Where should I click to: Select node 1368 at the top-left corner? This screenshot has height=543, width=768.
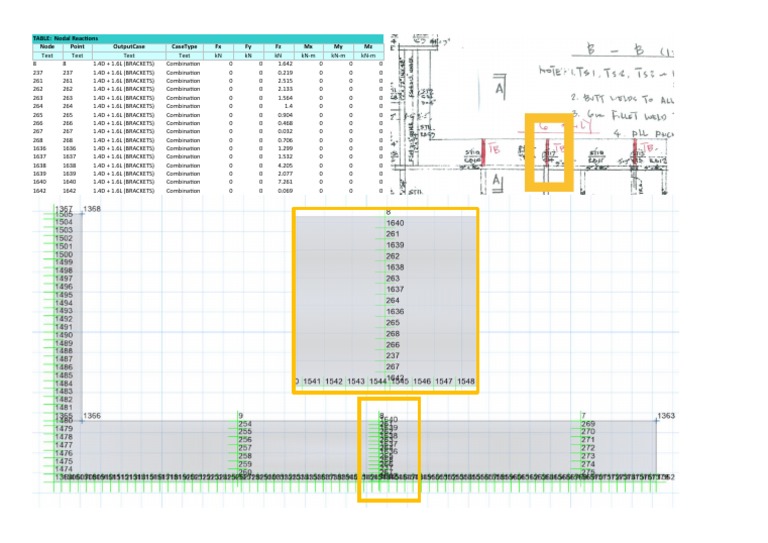92,209
